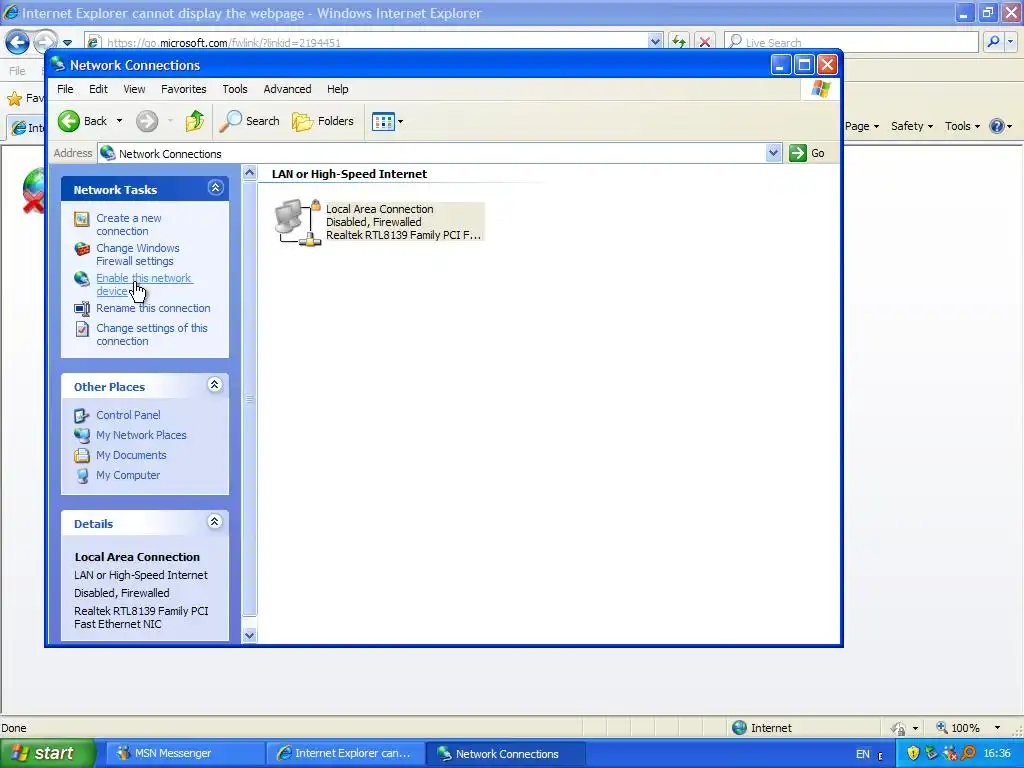Open the Views toolbar button

point(383,121)
